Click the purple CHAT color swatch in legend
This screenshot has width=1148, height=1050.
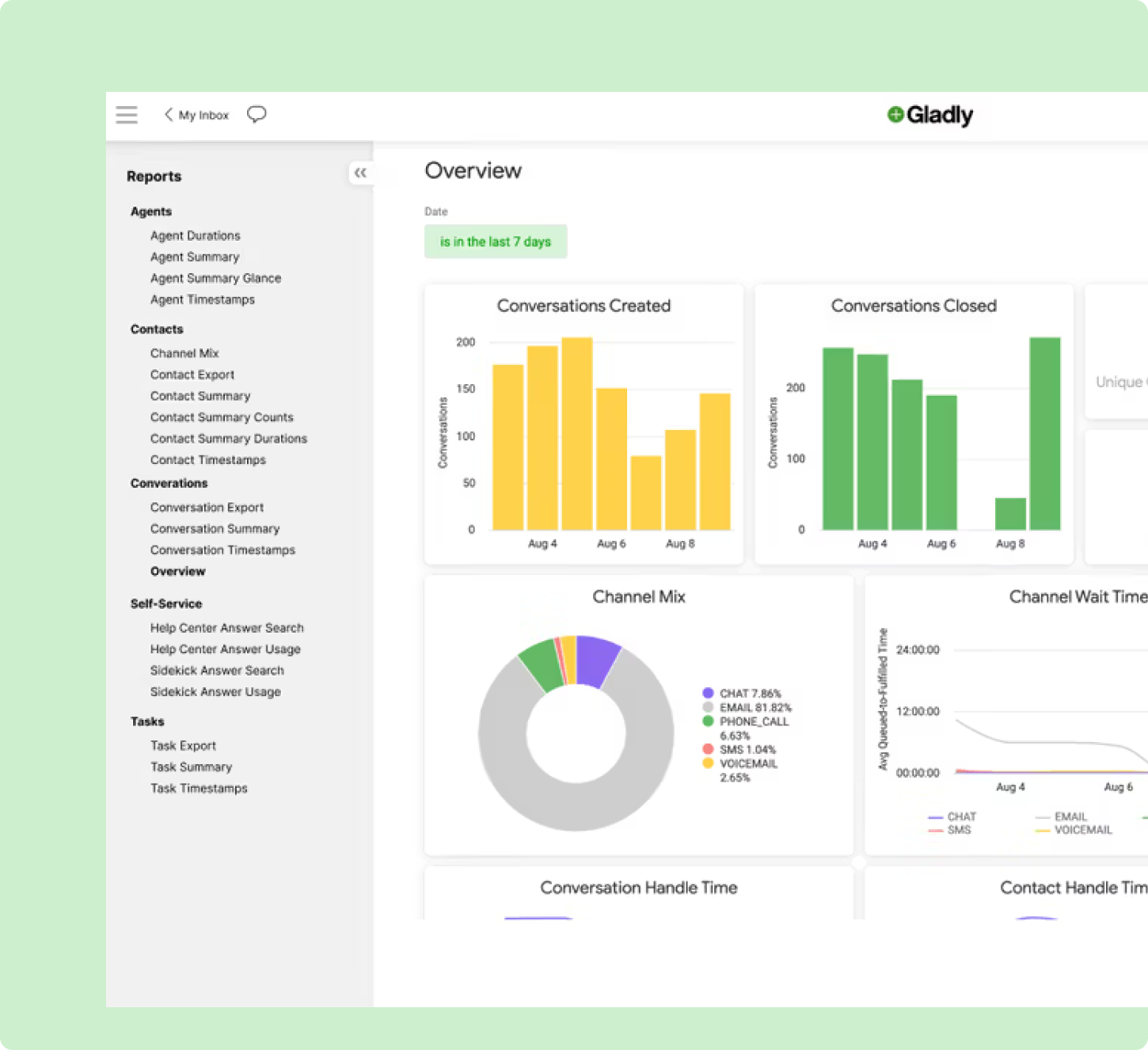(x=707, y=693)
